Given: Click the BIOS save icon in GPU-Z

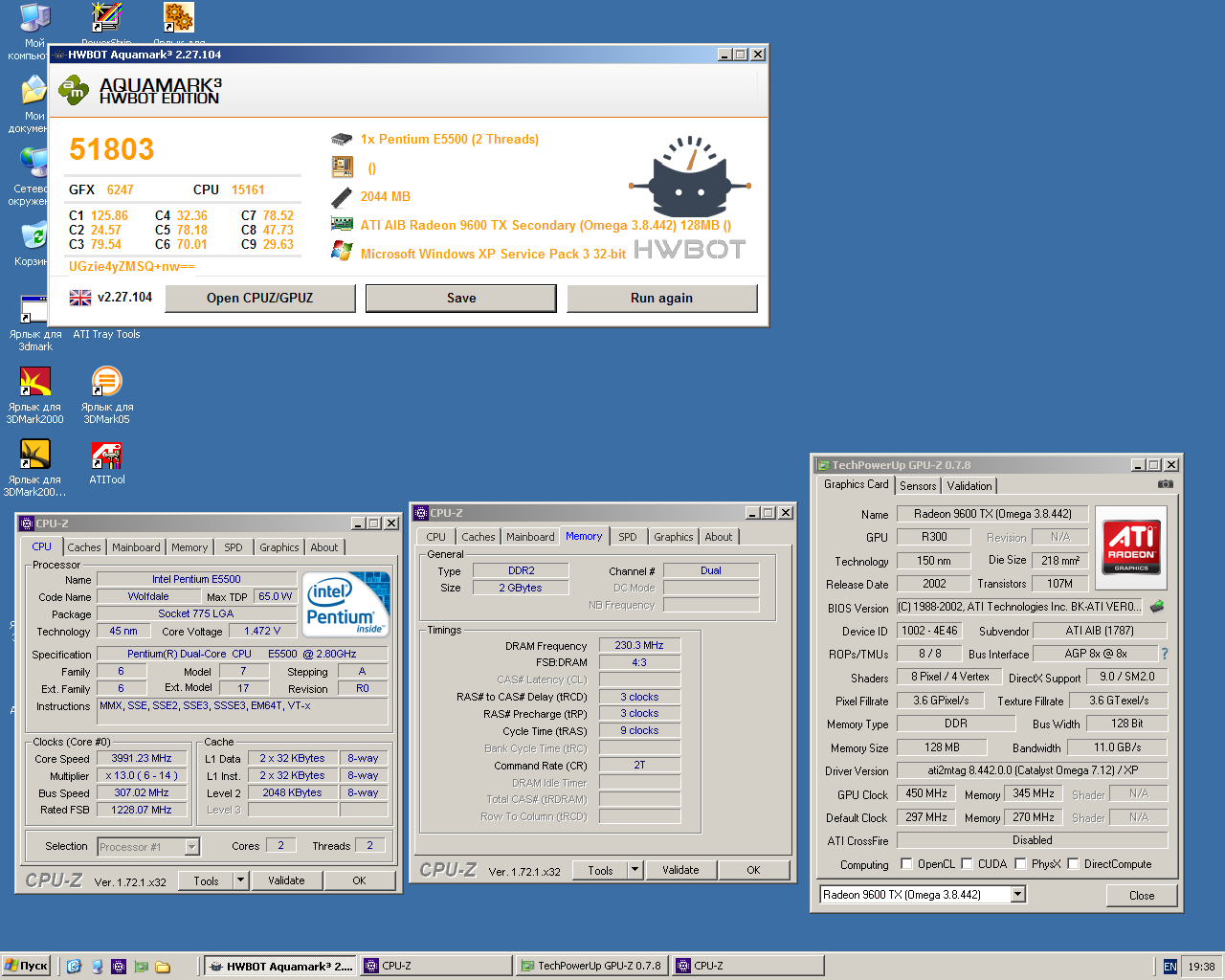Looking at the screenshot, I should click(1157, 607).
